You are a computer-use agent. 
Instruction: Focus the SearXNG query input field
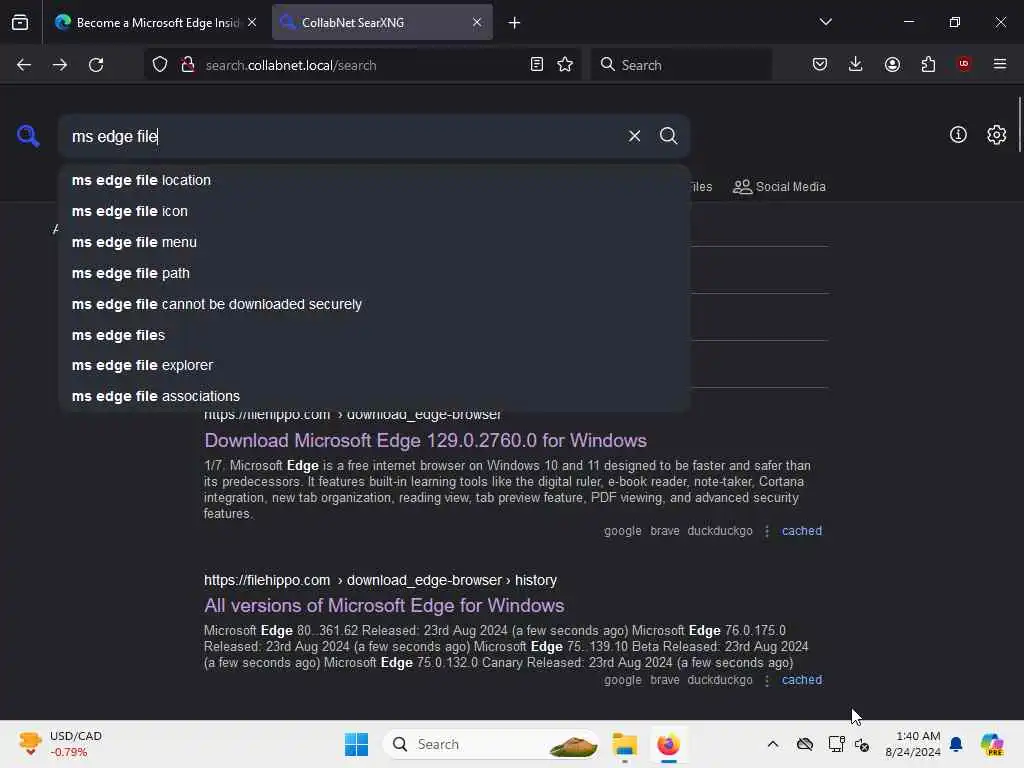click(343, 136)
